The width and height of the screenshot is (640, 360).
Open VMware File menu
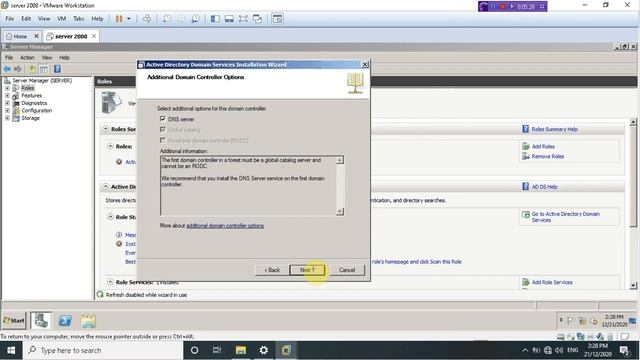tap(9, 19)
